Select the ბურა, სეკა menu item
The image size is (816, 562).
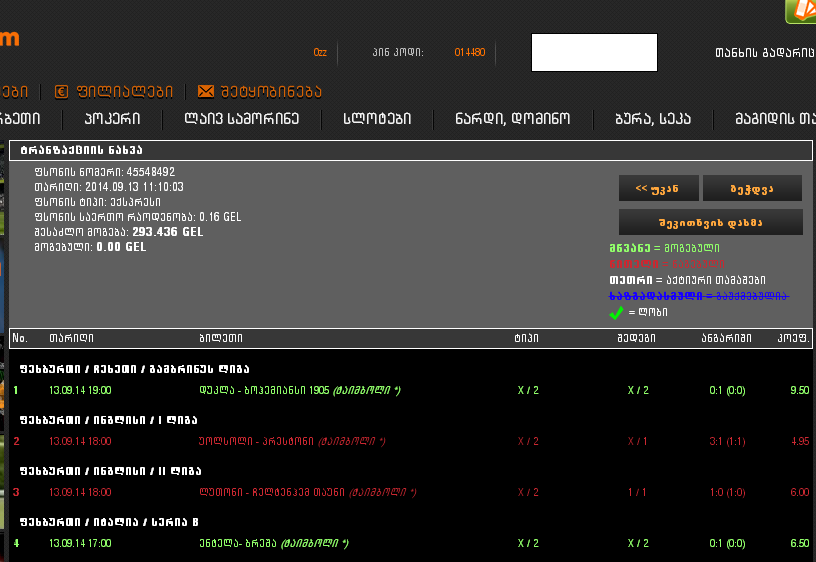pyautogui.click(x=653, y=119)
